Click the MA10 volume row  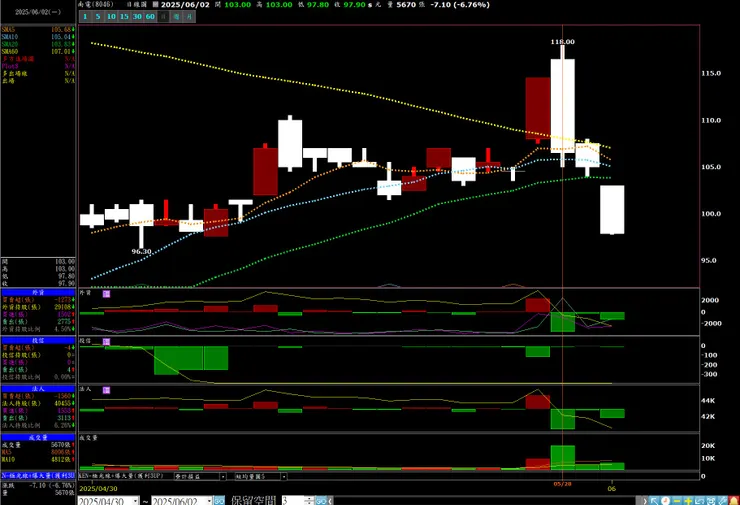pos(38,459)
